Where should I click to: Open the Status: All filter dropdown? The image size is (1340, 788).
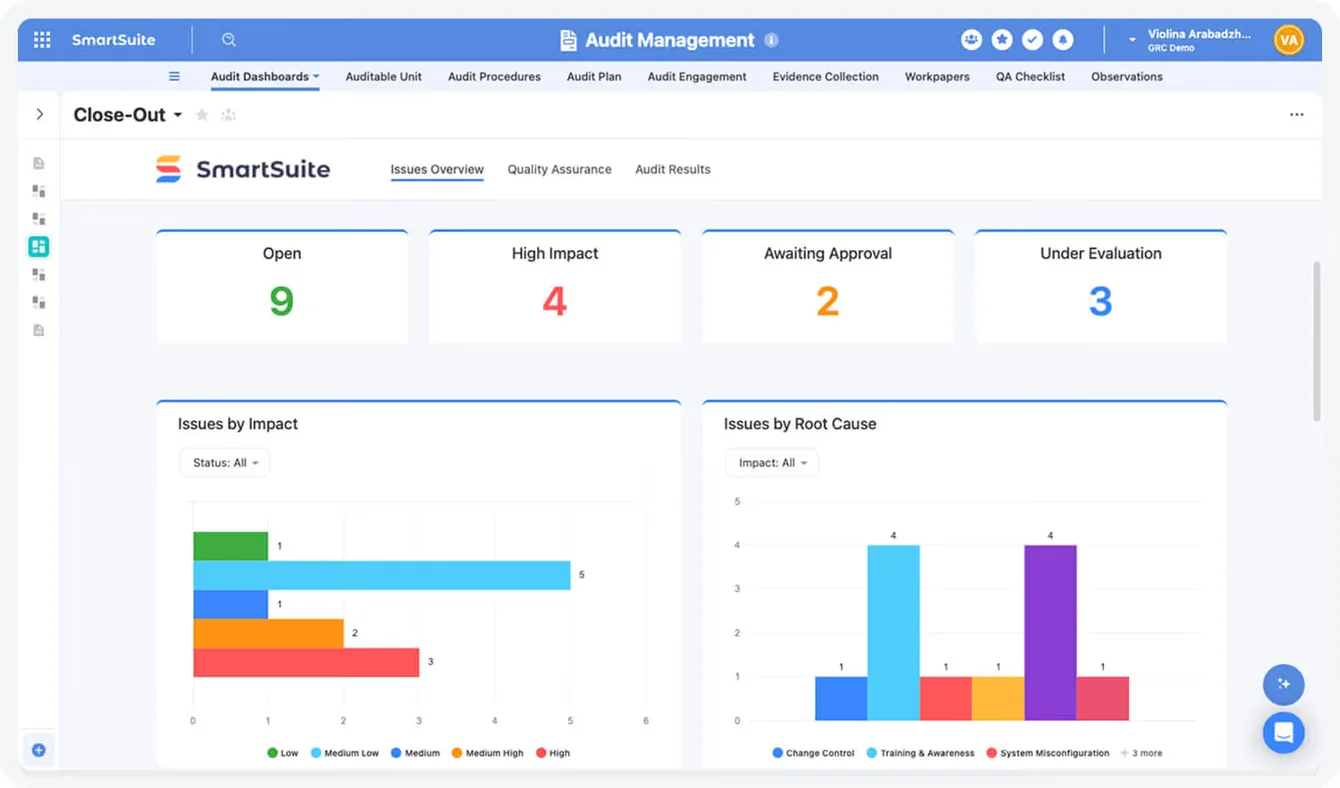(225, 463)
